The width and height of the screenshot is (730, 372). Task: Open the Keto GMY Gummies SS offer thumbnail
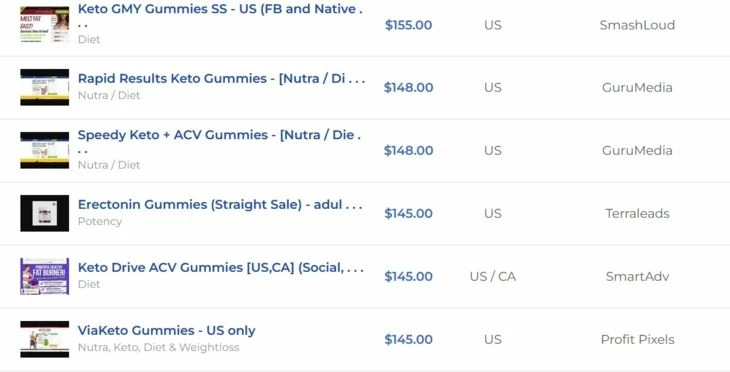click(x=45, y=25)
